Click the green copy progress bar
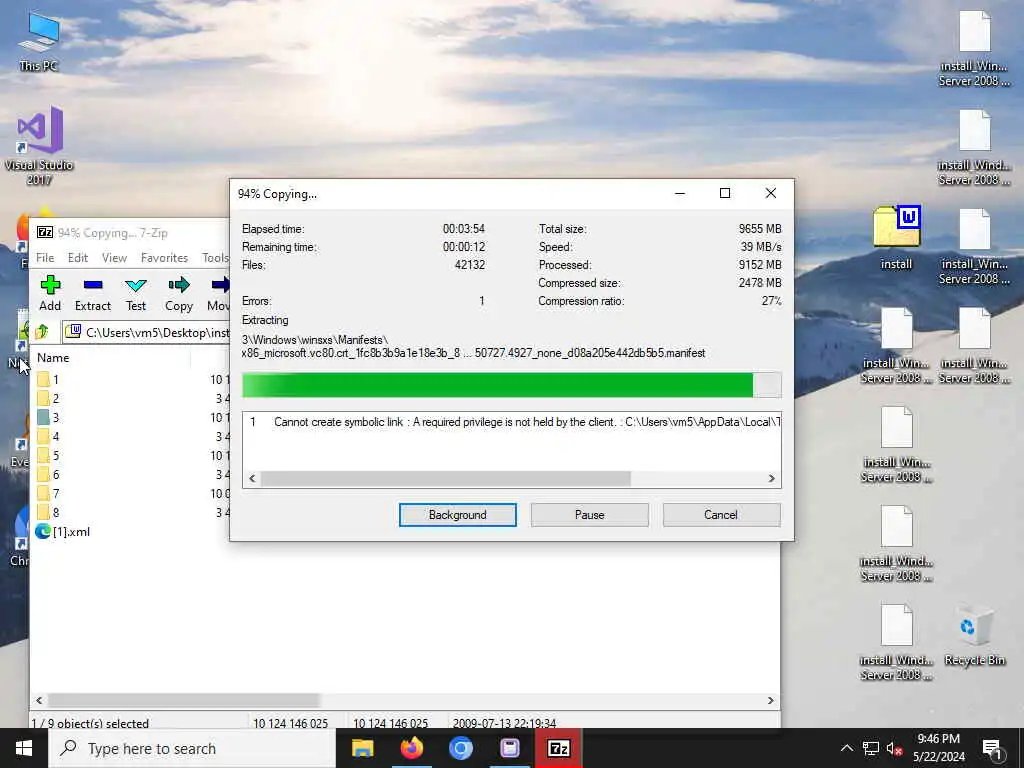The width and height of the screenshot is (1024, 768). (511, 385)
